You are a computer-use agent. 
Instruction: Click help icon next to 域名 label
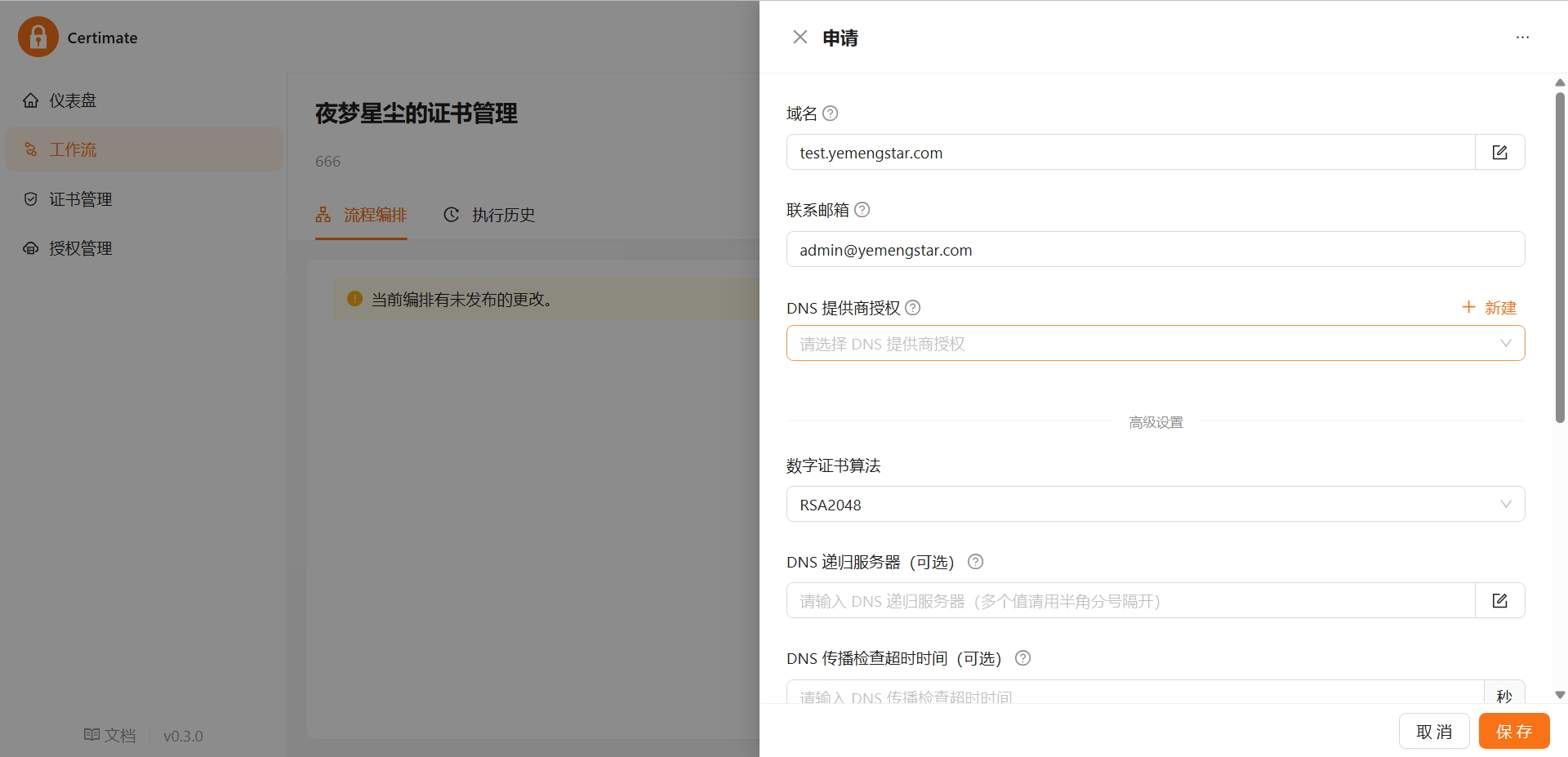coord(830,114)
